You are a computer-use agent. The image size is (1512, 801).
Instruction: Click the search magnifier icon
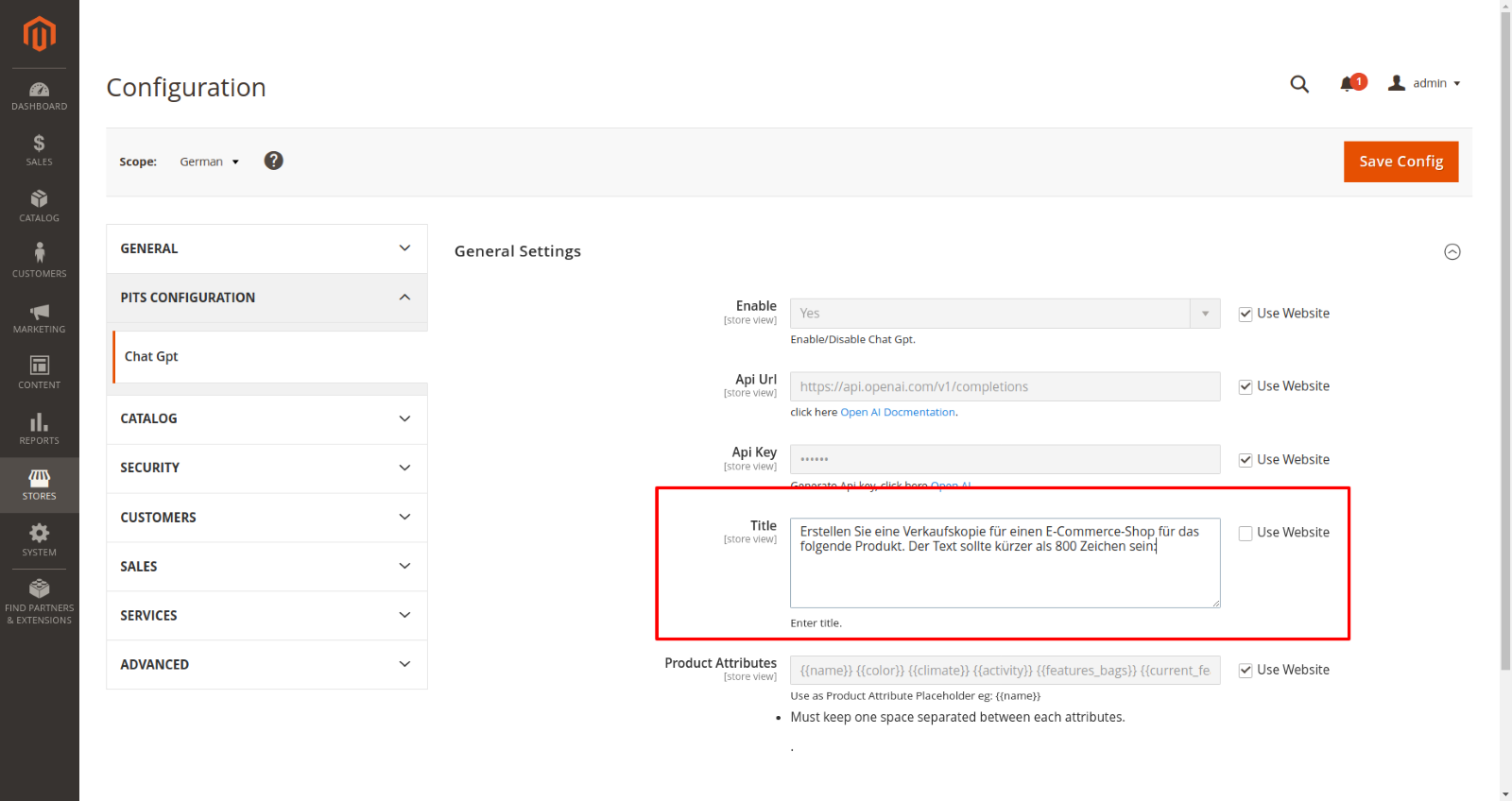click(1299, 84)
